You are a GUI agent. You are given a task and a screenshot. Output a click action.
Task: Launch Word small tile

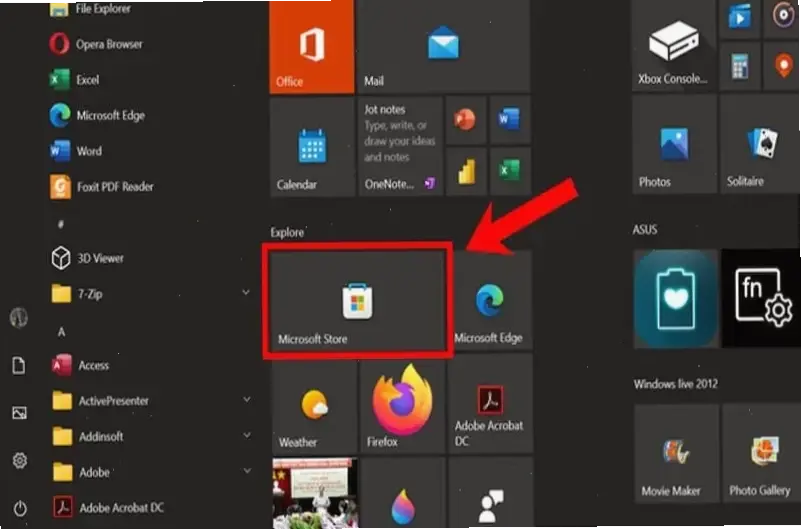click(x=509, y=120)
